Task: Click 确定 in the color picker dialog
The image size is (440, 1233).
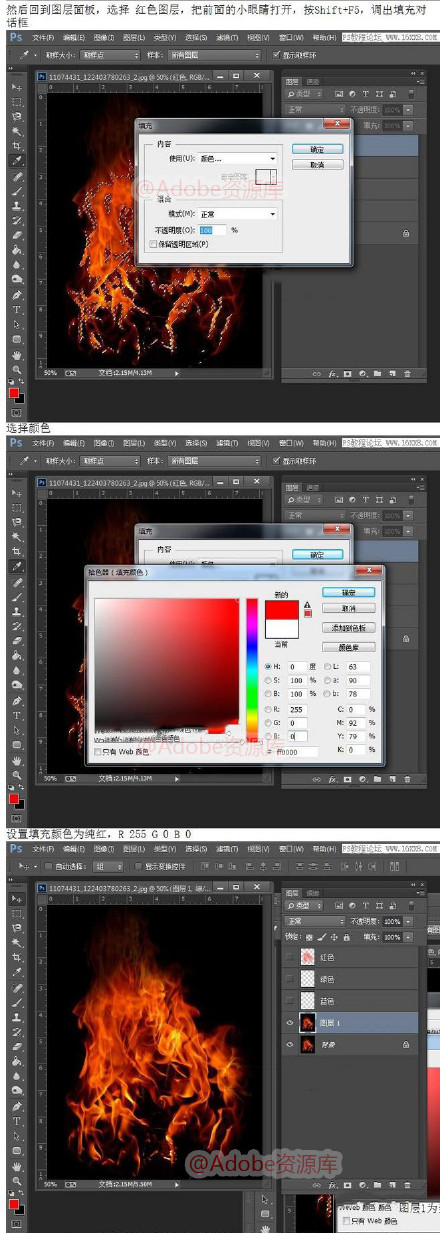Action: [x=349, y=593]
